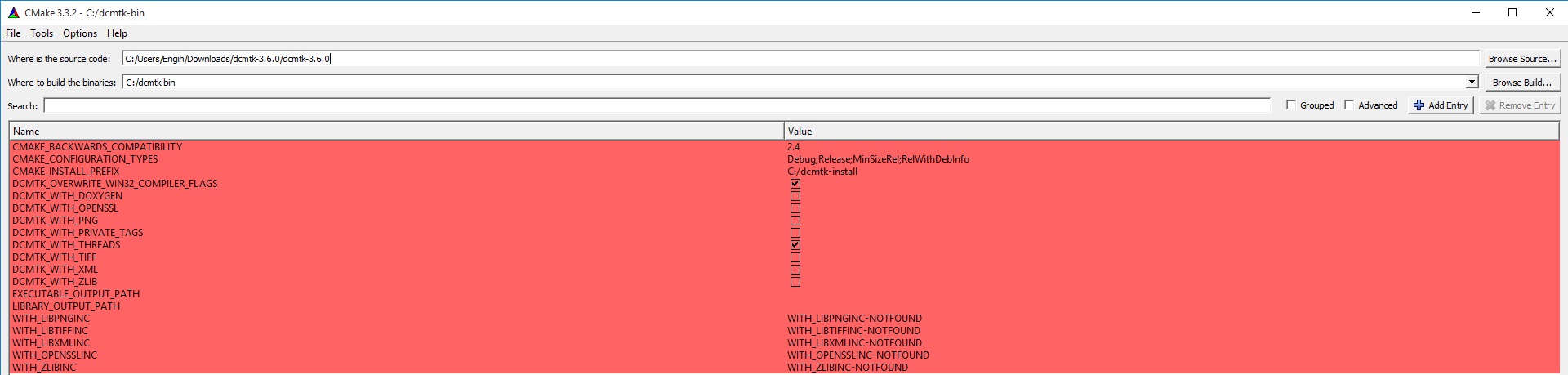Viewport: 1568px width, 375px height.
Task: Enable the Grouped checkbox
Action: click(x=1290, y=105)
